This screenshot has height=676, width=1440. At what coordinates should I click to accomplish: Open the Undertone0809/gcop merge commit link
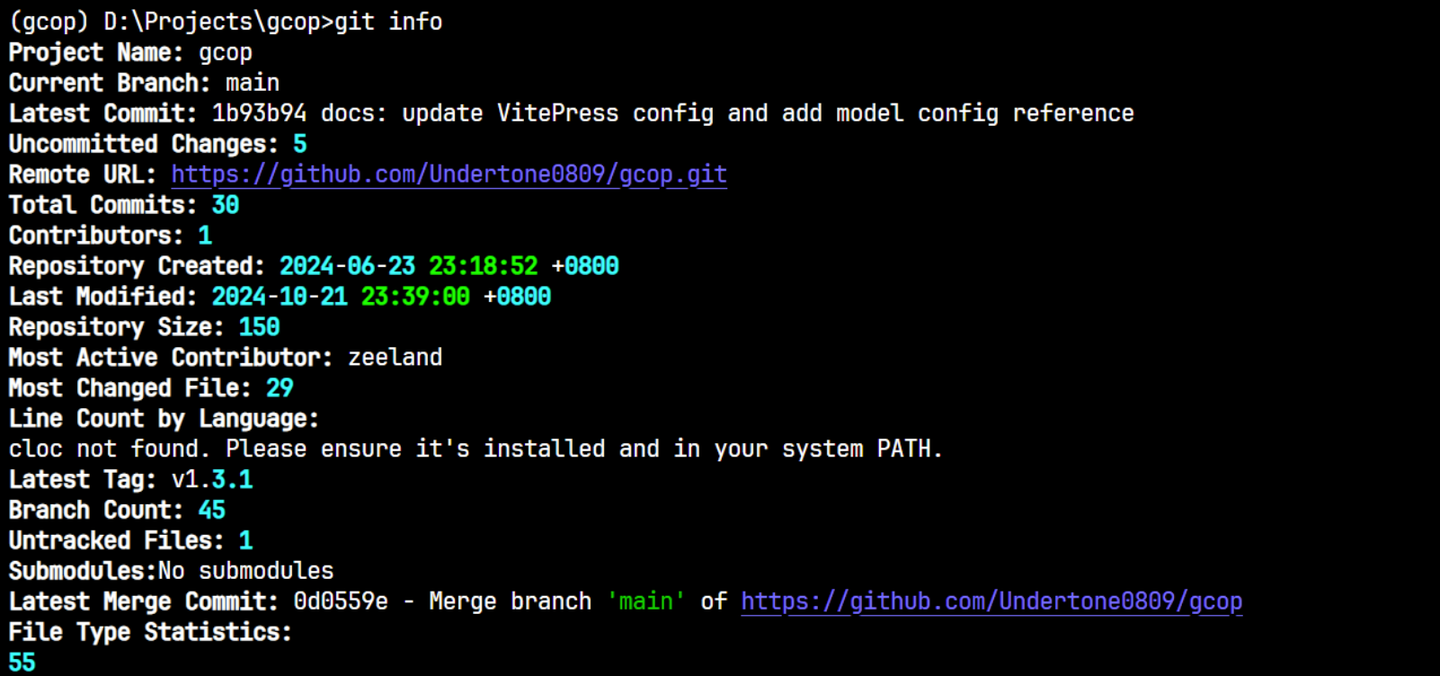click(x=991, y=602)
